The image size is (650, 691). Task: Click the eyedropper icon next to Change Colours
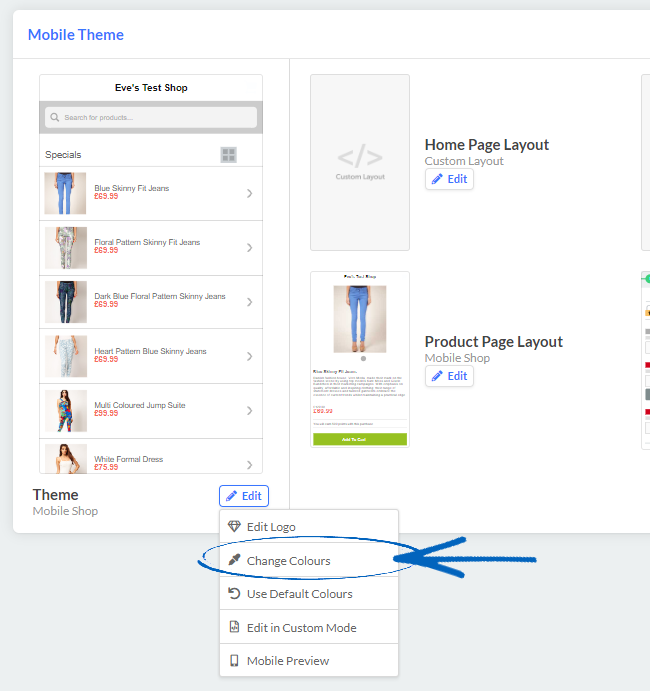pyautogui.click(x=234, y=560)
